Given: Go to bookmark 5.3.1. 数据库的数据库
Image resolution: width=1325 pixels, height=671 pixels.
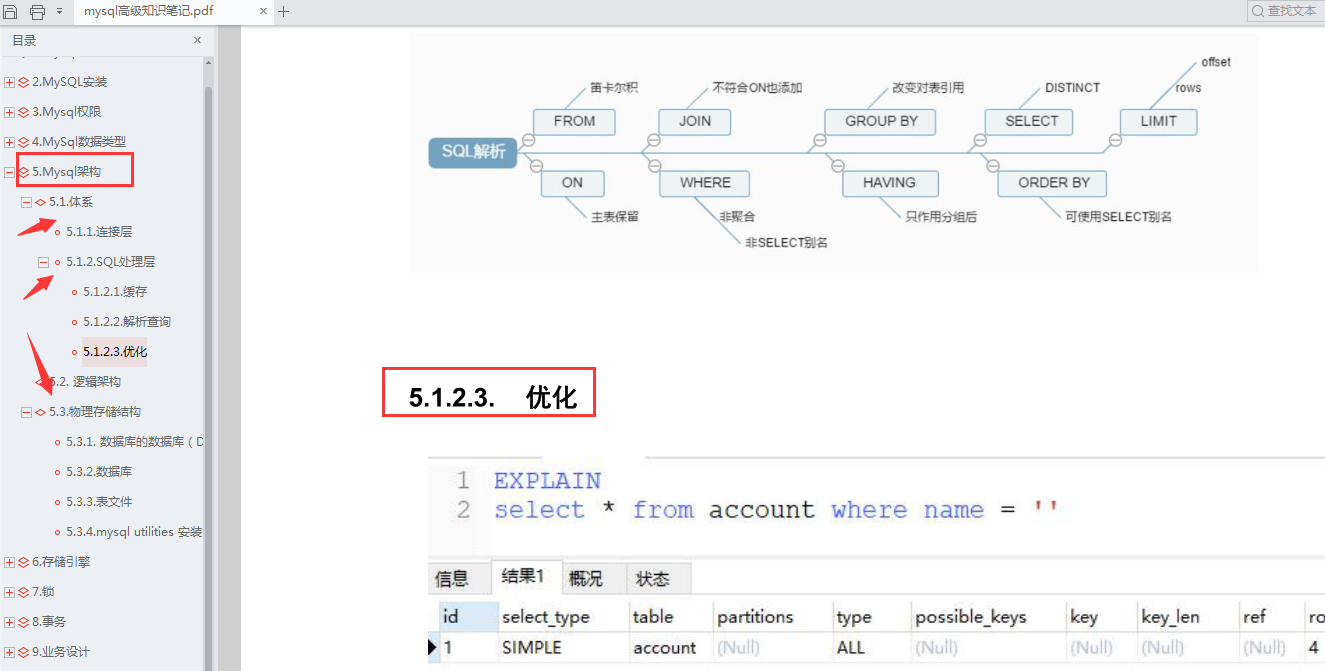Looking at the screenshot, I should (x=134, y=442).
